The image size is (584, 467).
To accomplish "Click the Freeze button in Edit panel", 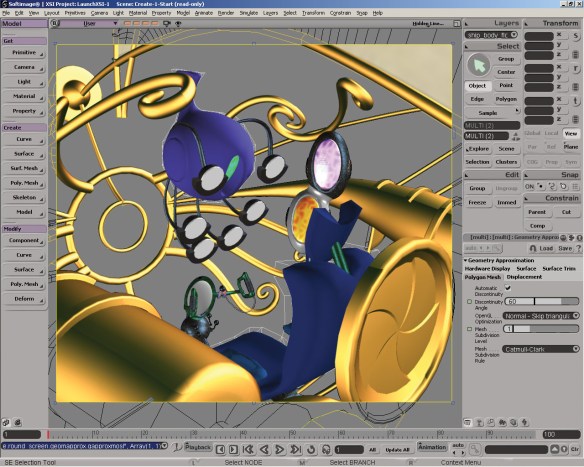I will (x=477, y=203).
